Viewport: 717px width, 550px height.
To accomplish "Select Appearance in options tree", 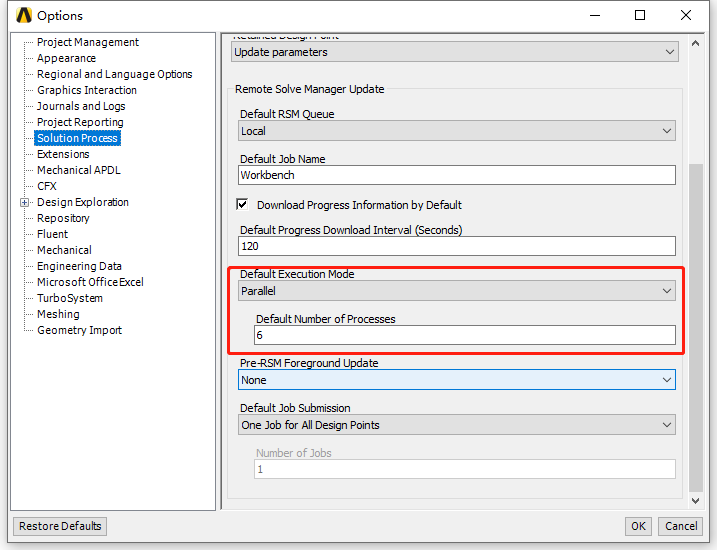I will [x=66, y=58].
